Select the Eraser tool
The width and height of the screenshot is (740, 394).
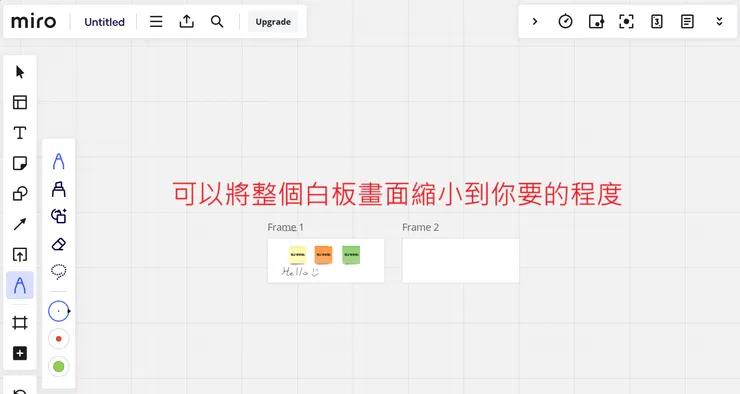click(x=59, y=244)
